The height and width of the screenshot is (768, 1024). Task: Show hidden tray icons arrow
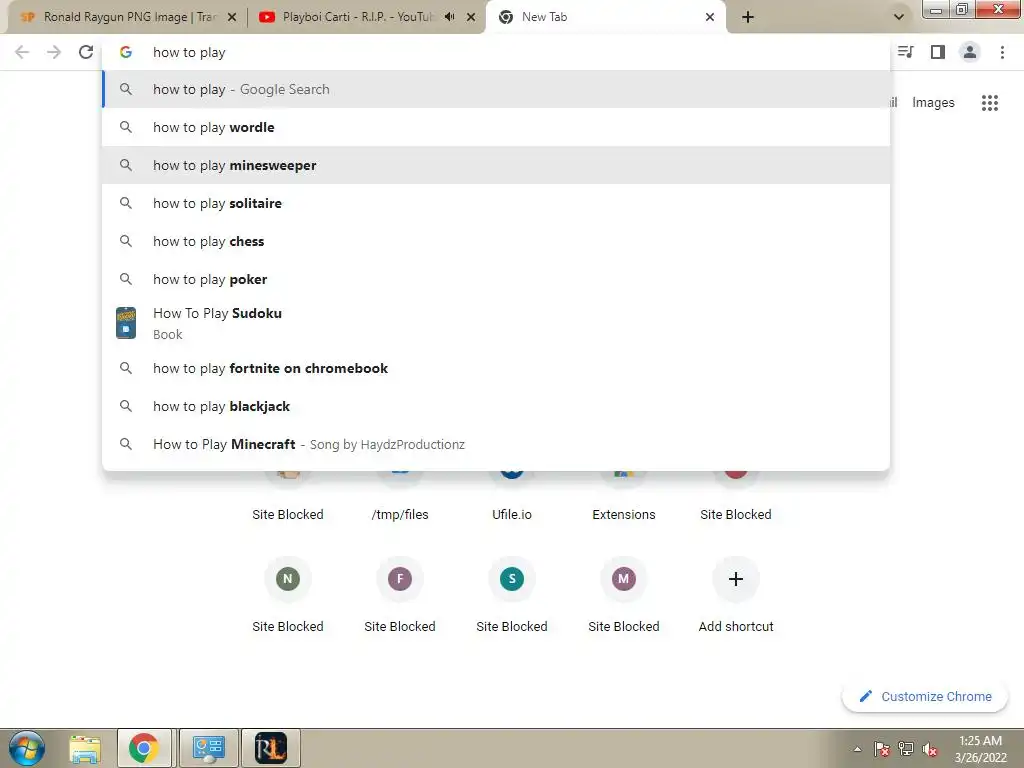pos(857,749)
